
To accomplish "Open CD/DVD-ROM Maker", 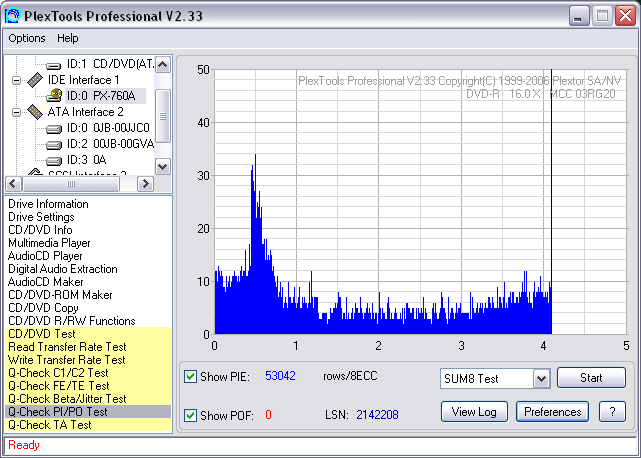I will click(60, 295).
